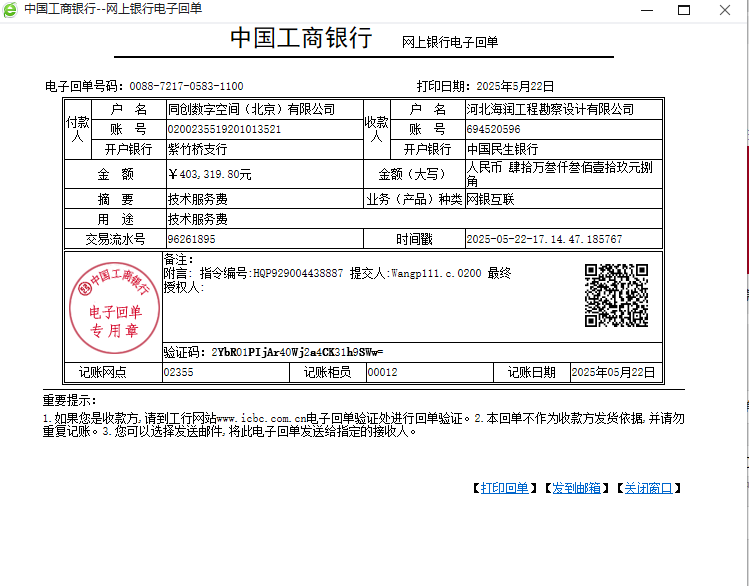This screenshot has width=749, height=586.
Task: Select verification code 2YbR01PIjAr40Wj2a4CK31h9SWw=
Action: pyautogui.click(x=297, y=352)
